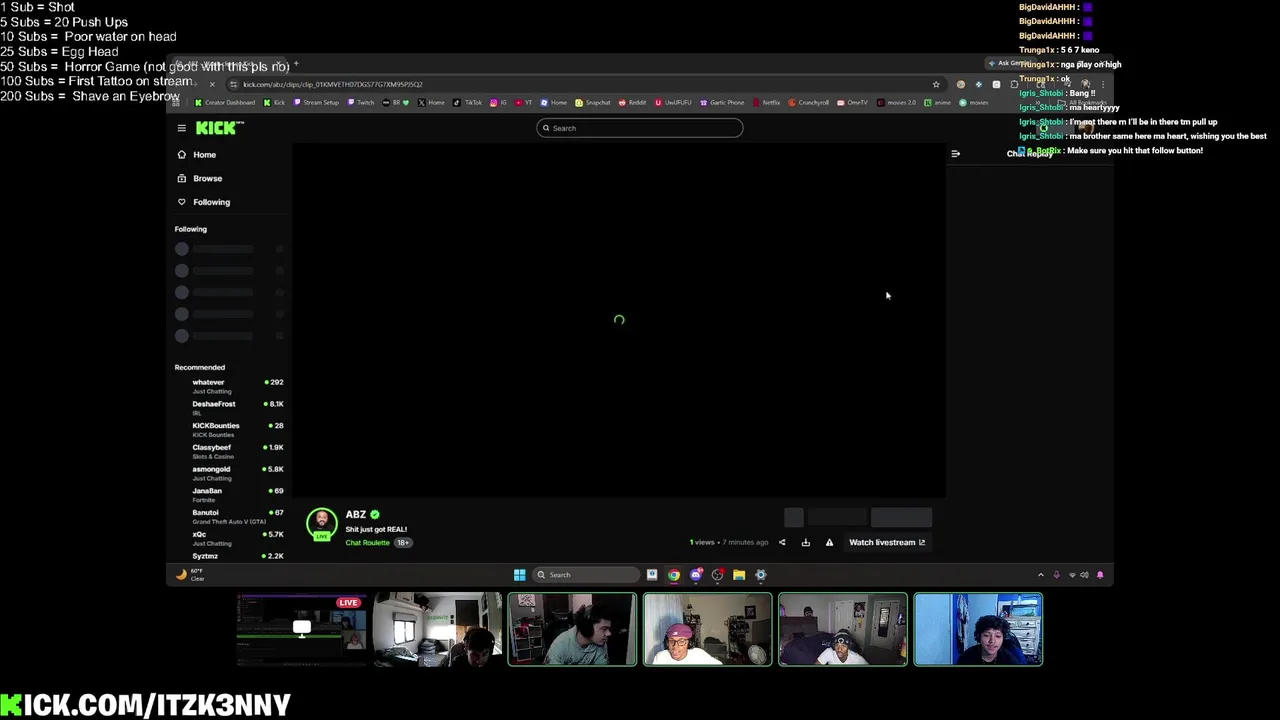Open the UwUFUFU bookmark
The width and height of the screenshot is (1280, 720).
click(674, 102)
